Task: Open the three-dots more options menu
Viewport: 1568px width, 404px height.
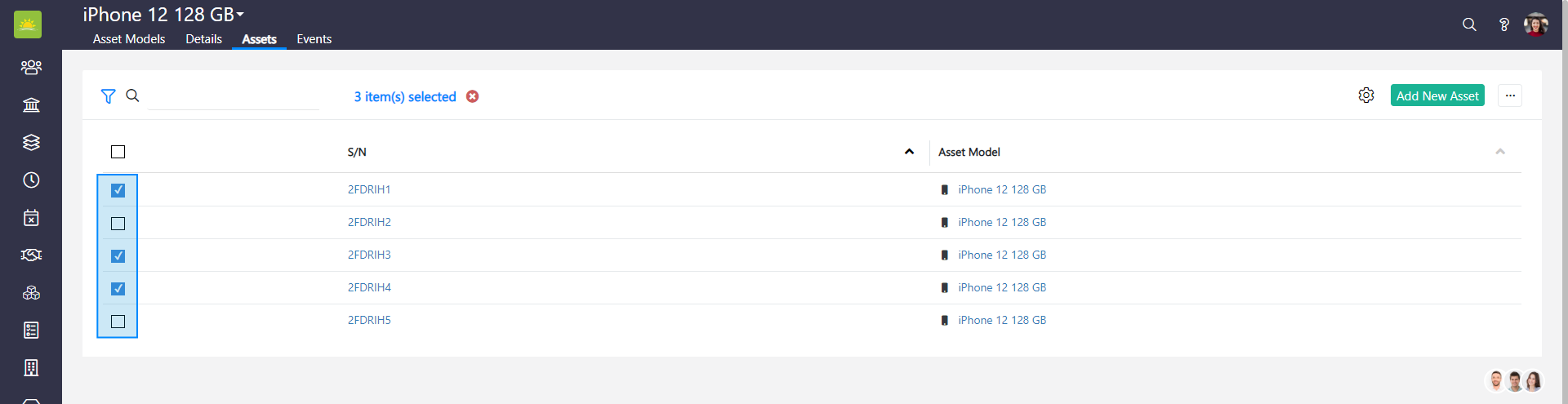Action: 1509,95
